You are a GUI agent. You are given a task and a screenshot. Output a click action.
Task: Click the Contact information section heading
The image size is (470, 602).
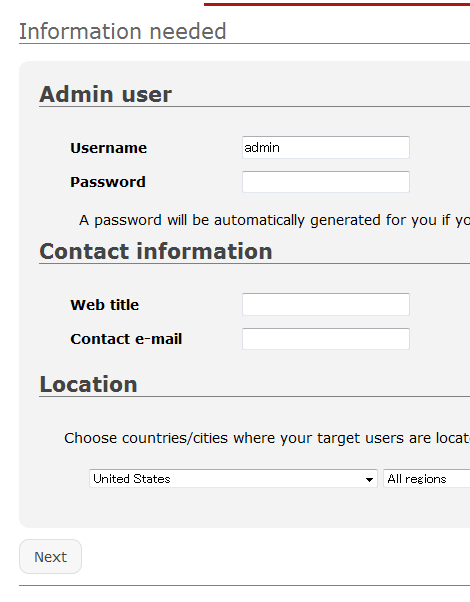tap(156, 251)
